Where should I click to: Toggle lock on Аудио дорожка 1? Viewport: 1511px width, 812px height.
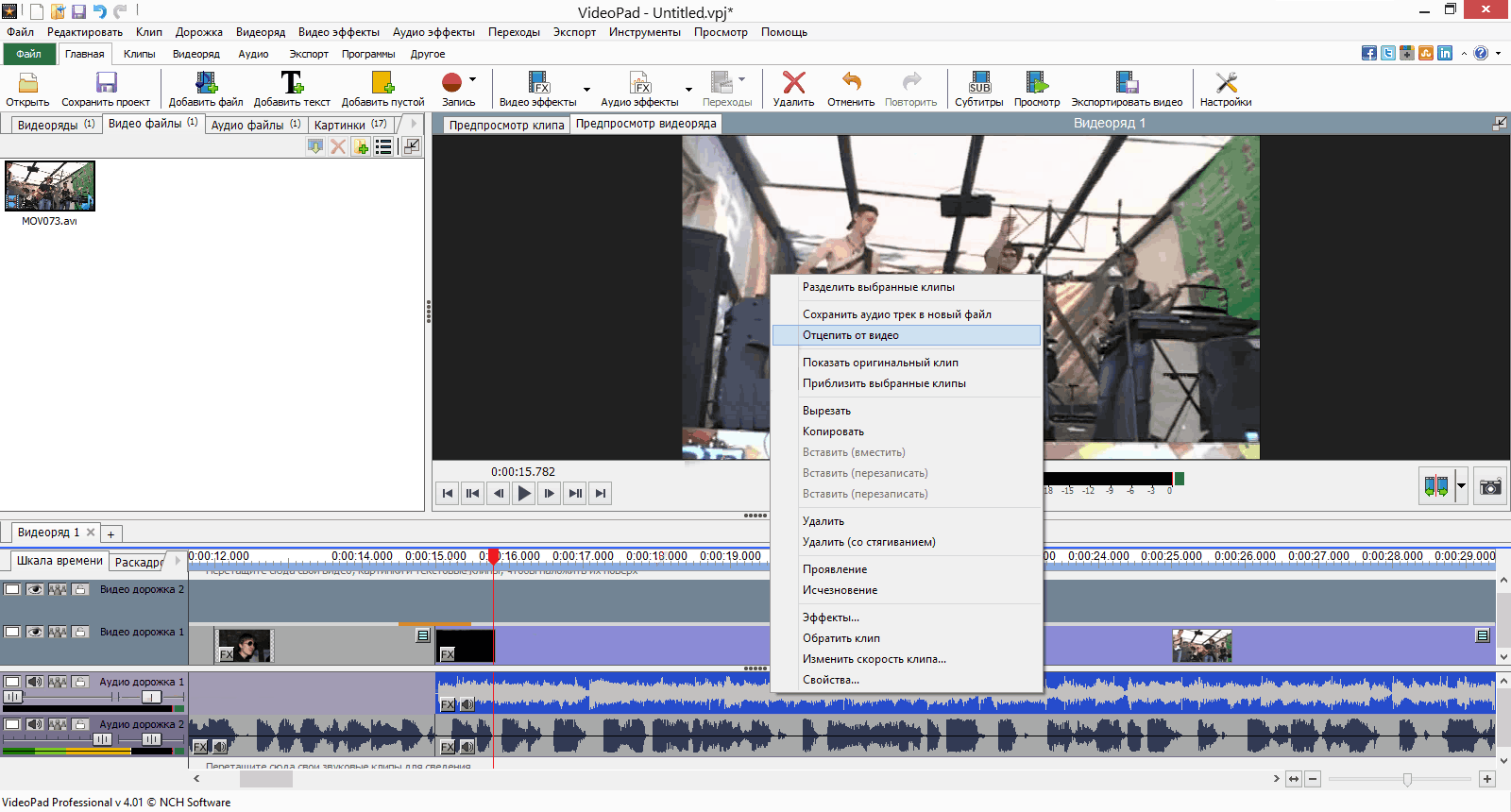click(80, 682)
